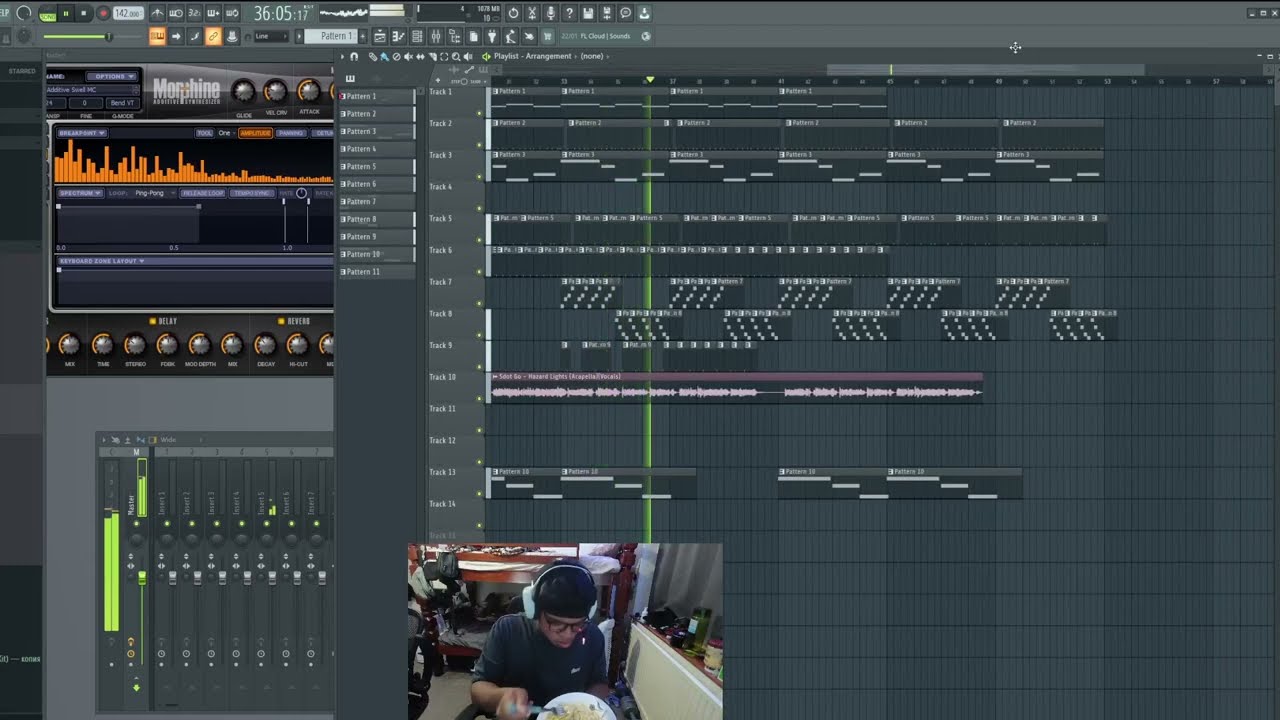Click the GLIDE knob in Morphine
This screenshot has width=1280, height=720.
click(x=243, y=92)
